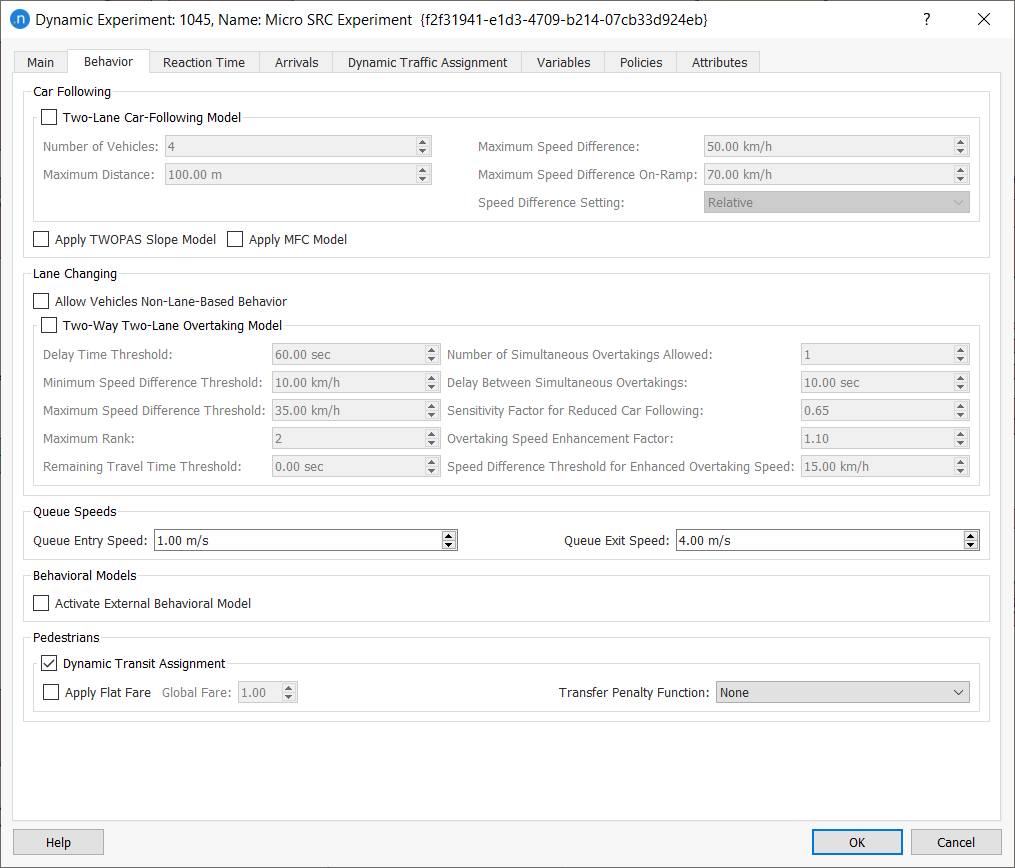Open the Dynamic Traffic Assignment tab
The image size is (1015, 868).
[x=427, y=62]
